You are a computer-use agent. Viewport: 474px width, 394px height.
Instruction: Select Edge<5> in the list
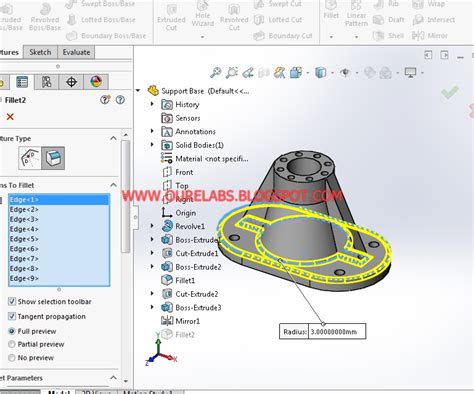(x=59, y=239)
